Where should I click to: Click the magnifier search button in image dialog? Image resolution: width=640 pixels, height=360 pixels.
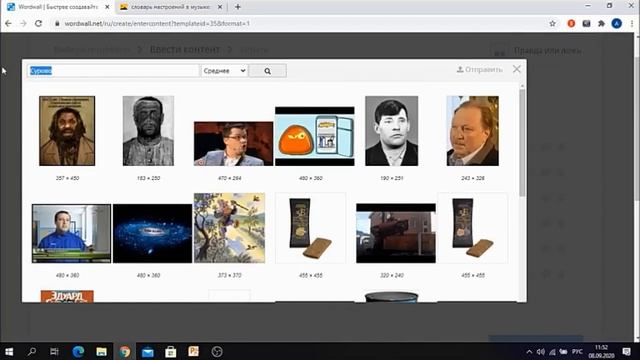pos(267,71)
